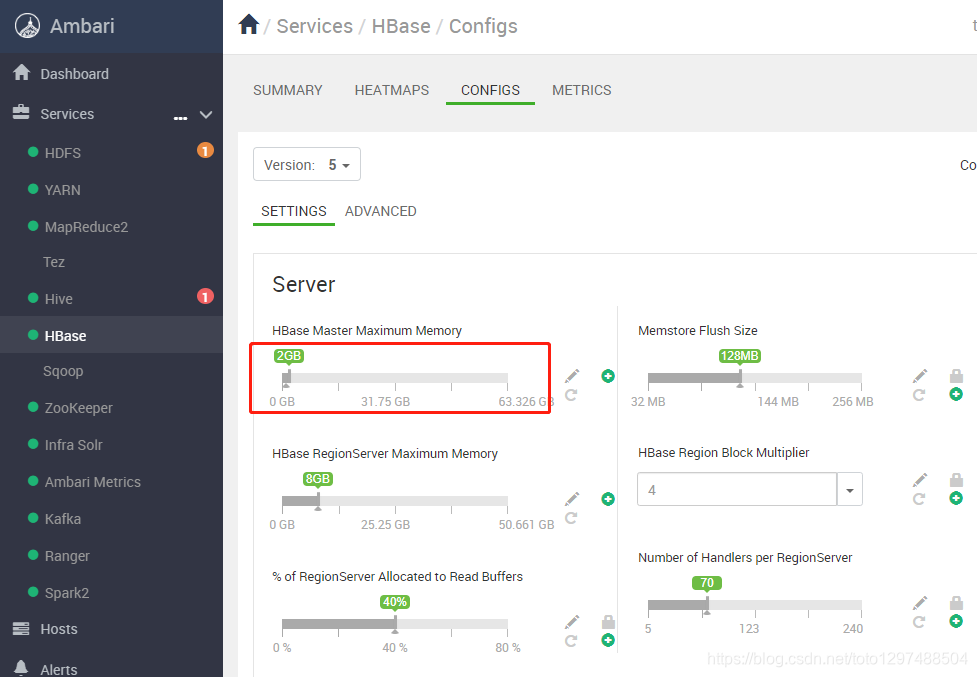Collapse the Services section chevron
The height and width of the screenshot is (677, 977).
(x=206, y=115)
